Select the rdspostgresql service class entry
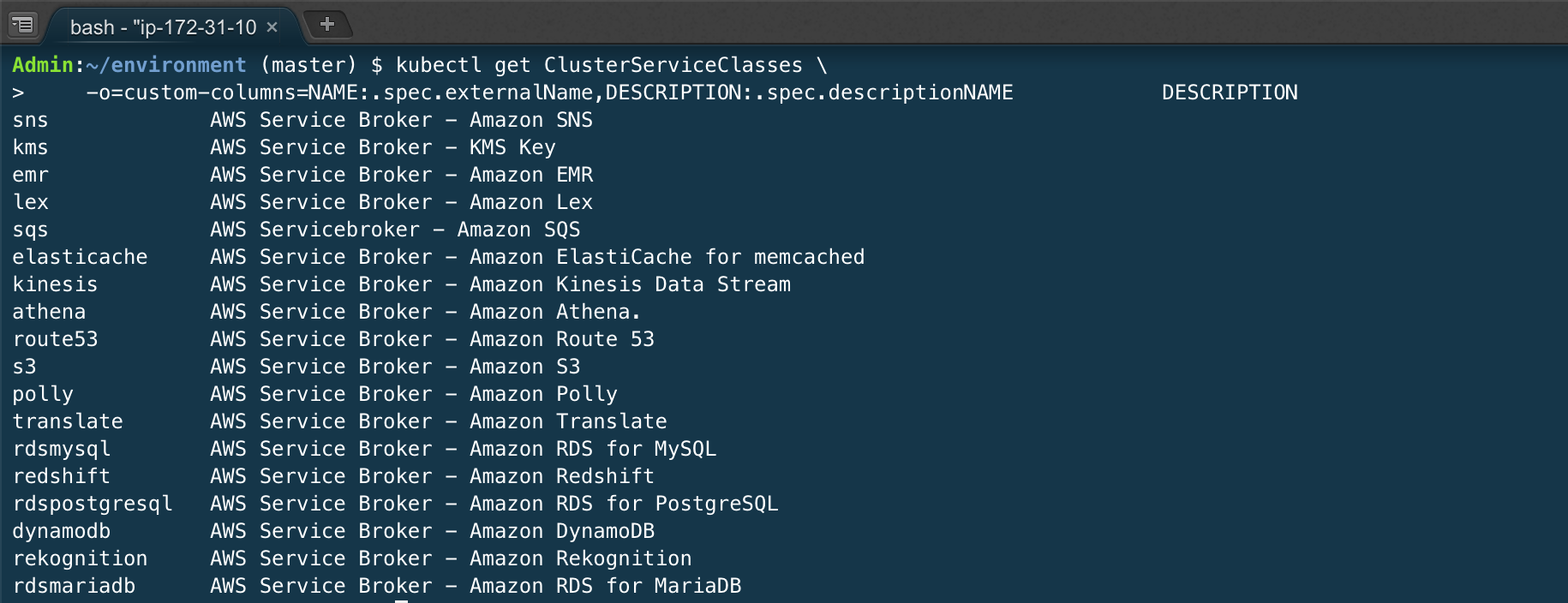Screen dimensions: 1568x603 tap(93, 503)
